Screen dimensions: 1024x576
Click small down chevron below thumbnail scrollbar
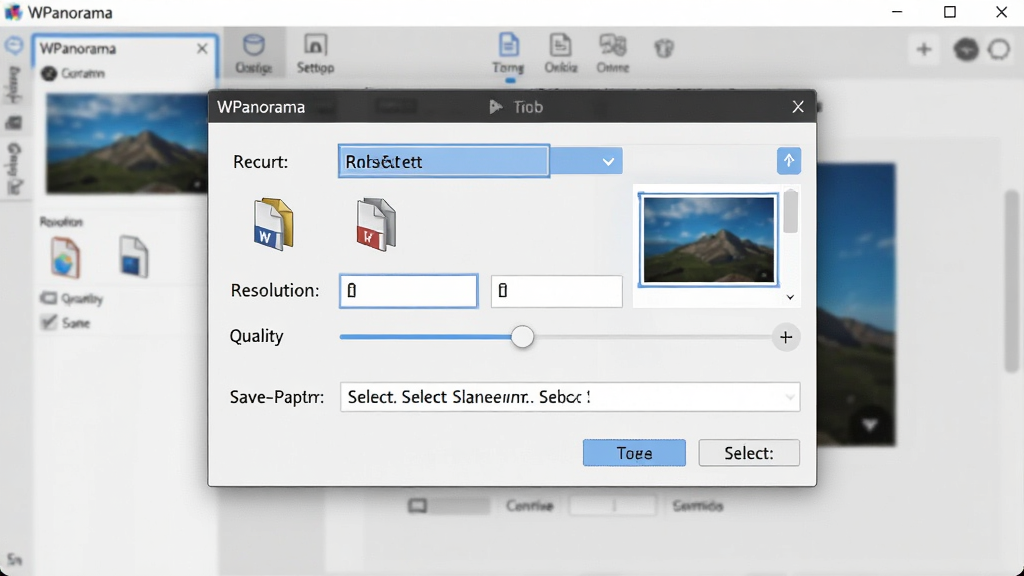[x=790, y=297]
